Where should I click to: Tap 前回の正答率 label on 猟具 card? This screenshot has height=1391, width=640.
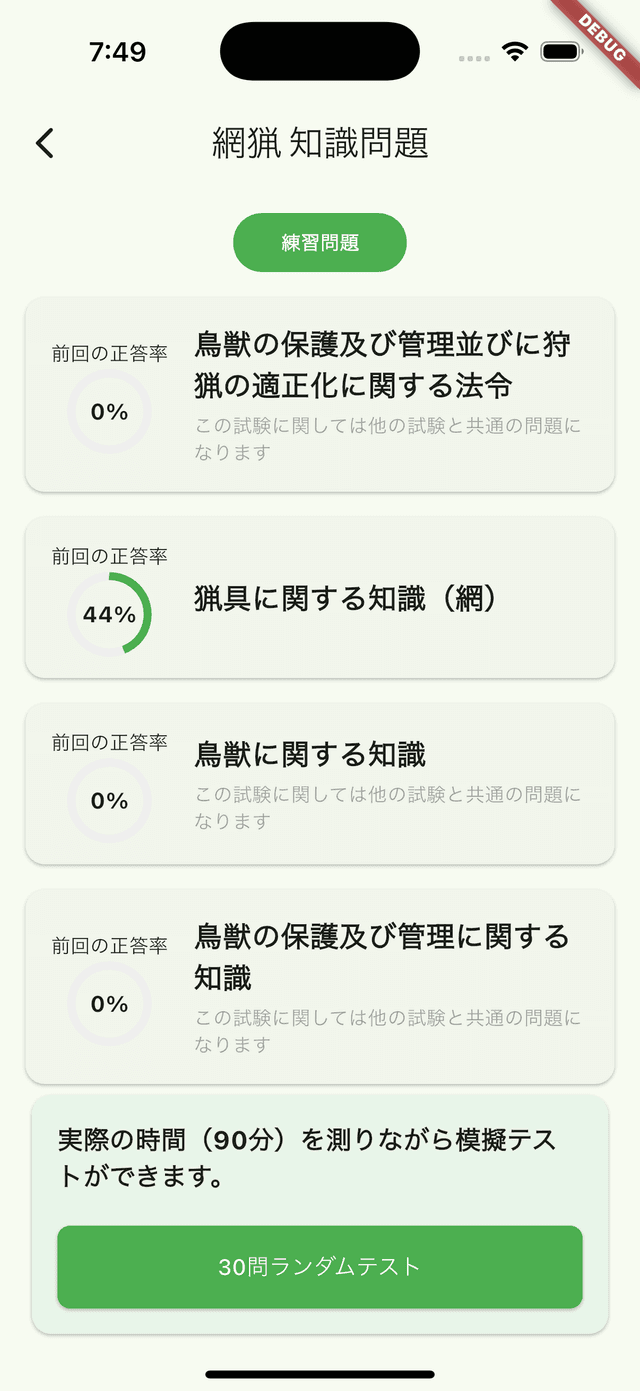coord(110,556)
